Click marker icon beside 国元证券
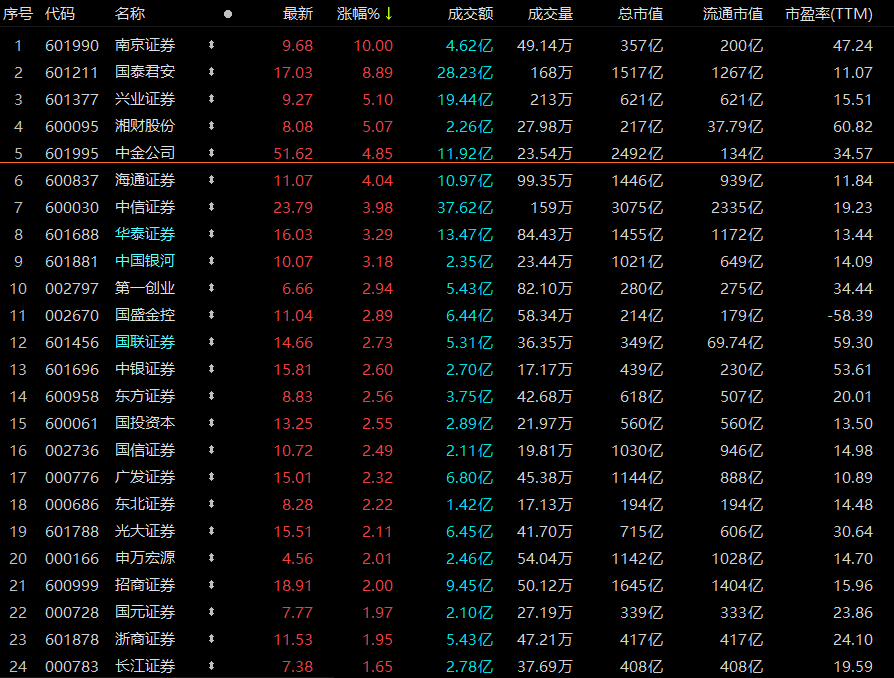 point(212,612)
